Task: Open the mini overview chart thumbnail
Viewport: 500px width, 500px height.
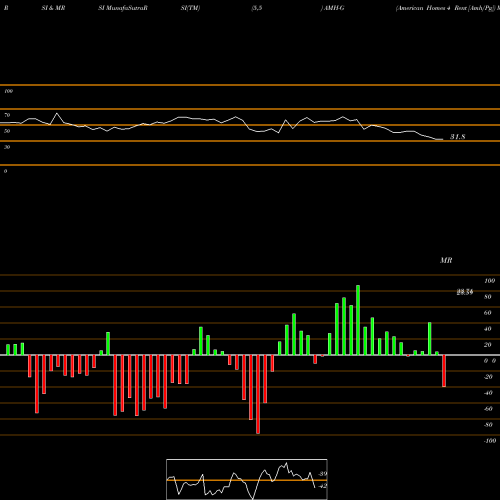Action: [x=247, y=479]
